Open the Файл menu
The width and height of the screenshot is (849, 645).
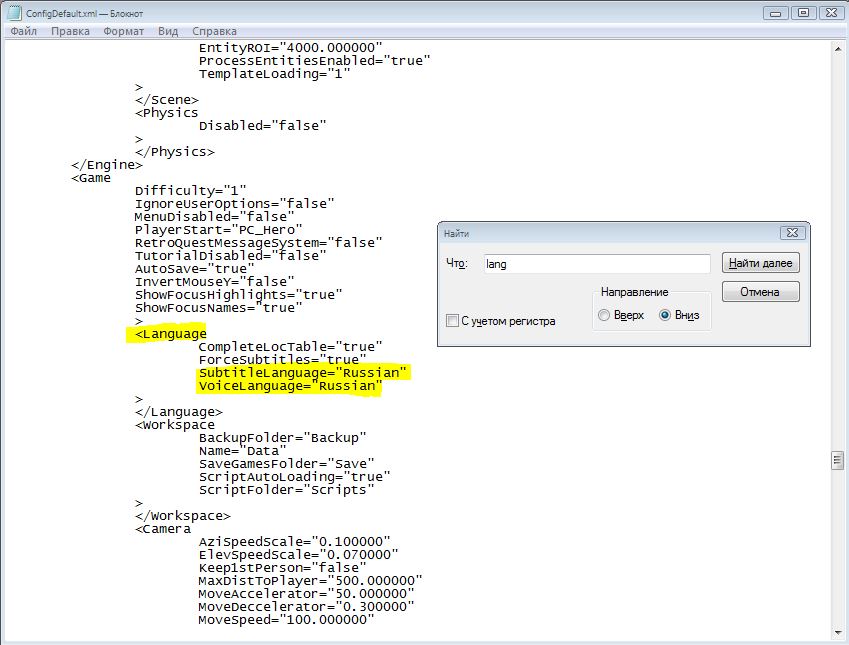coord(24,31)
